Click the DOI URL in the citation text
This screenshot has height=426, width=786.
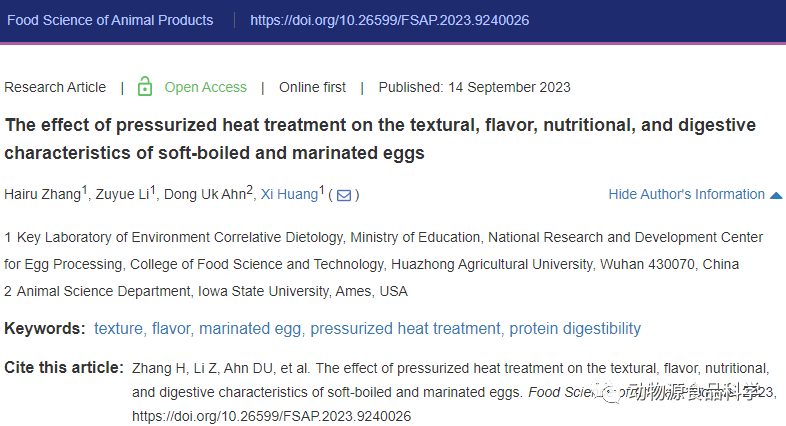point(271,416)
